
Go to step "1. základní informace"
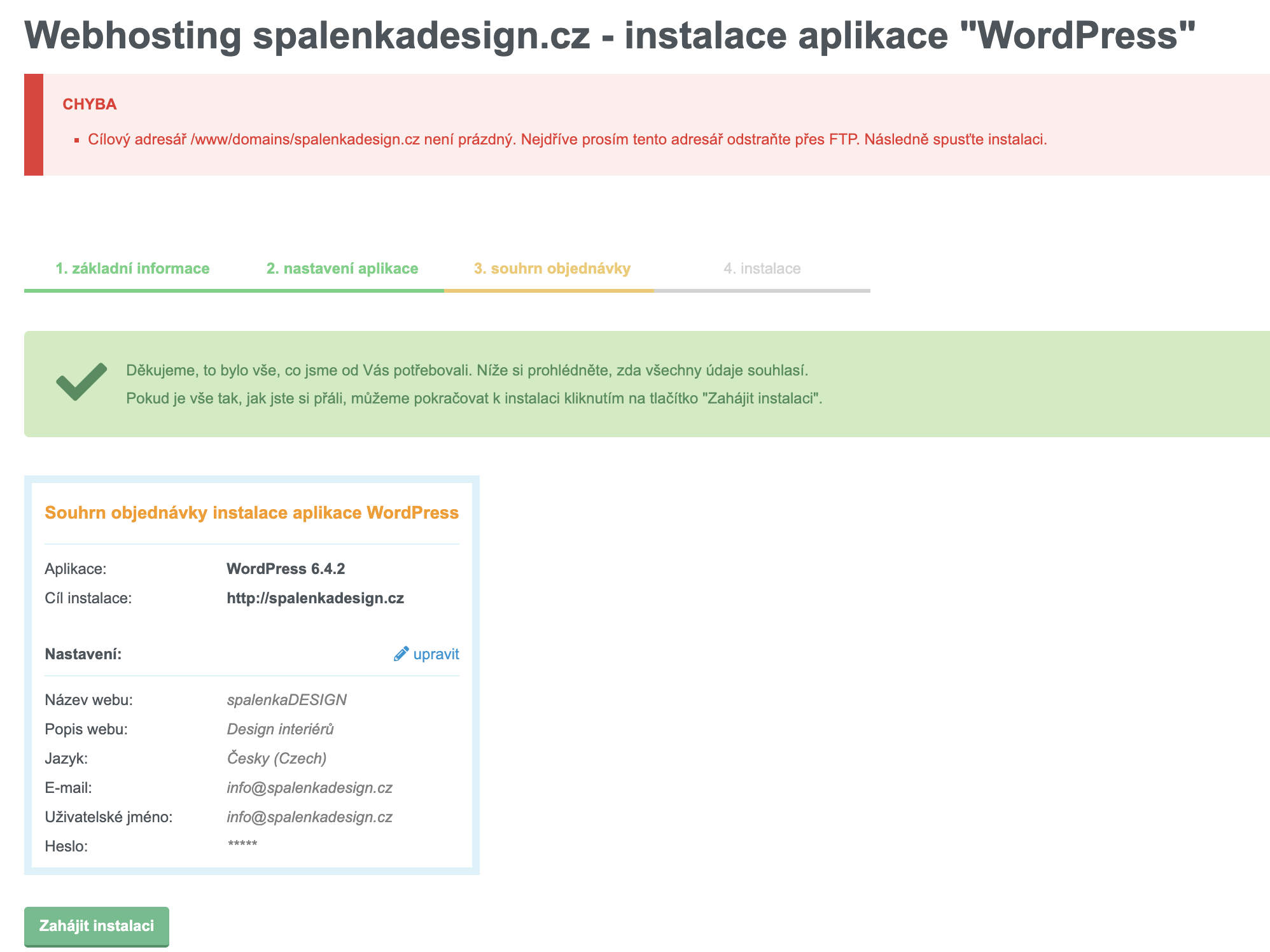(x=132, y=269)
